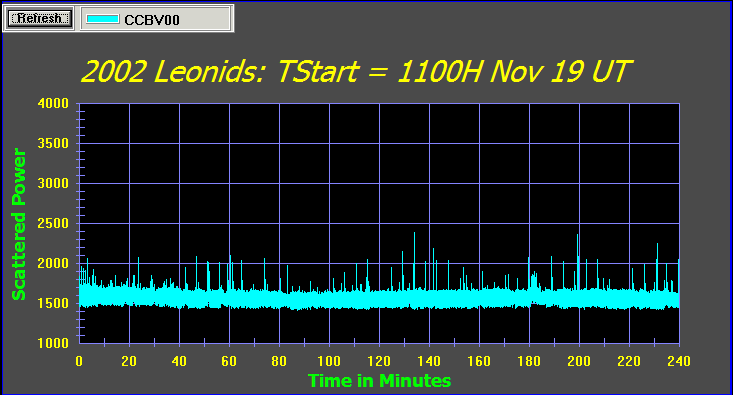
Task: Click the 2500 y-axis tick label
Action: (53, 223)
